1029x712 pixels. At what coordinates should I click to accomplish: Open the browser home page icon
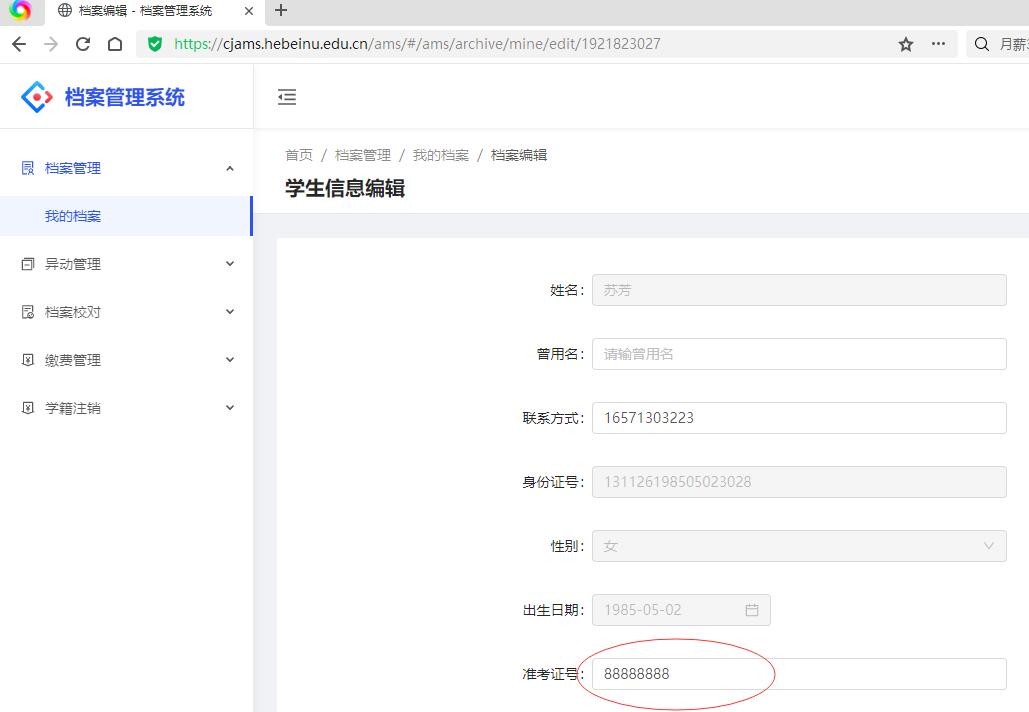[115, 44]
